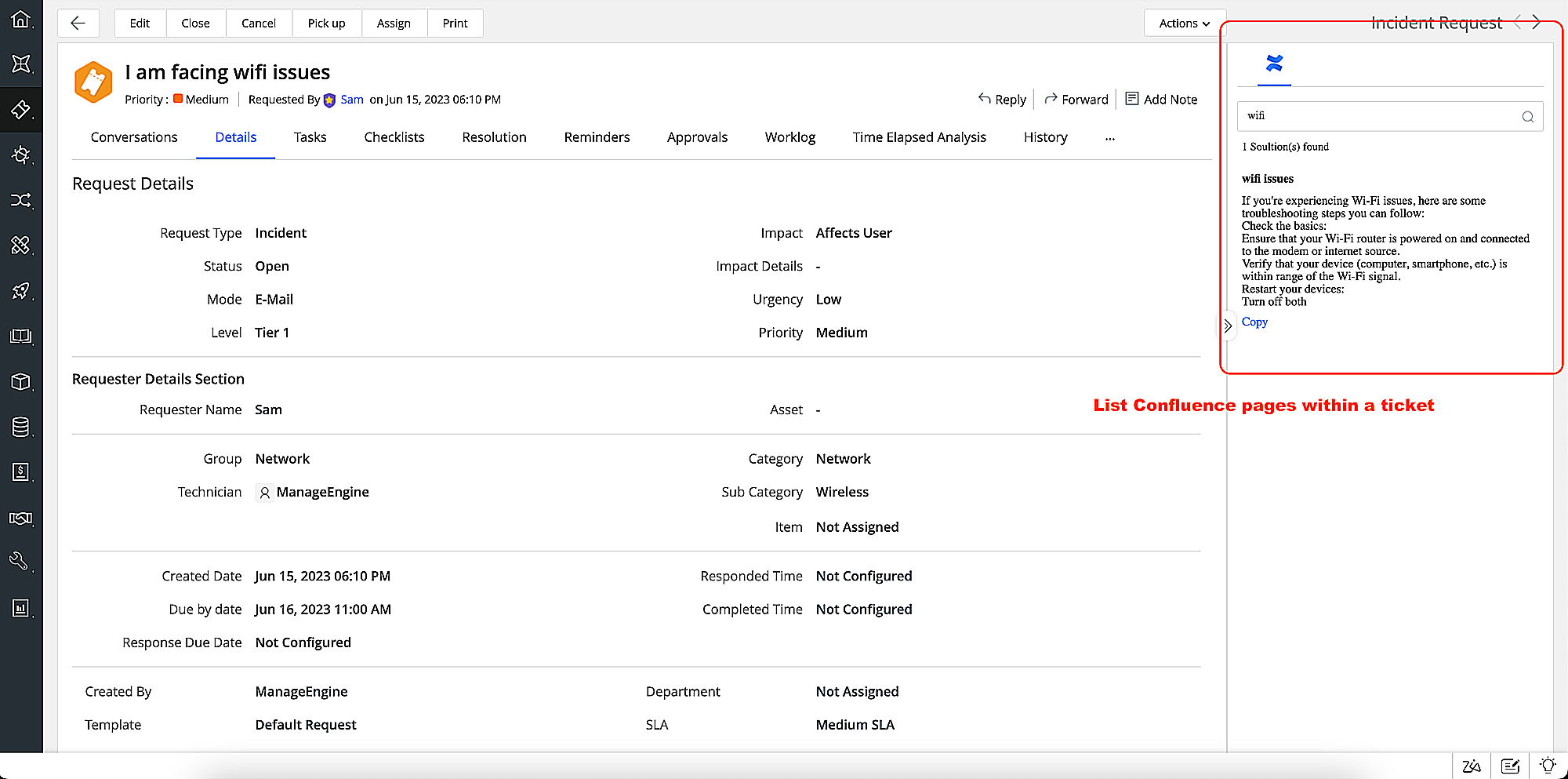Open the Reports chart icon in the sidebar

pyautogui.click(x=21, y=607)
